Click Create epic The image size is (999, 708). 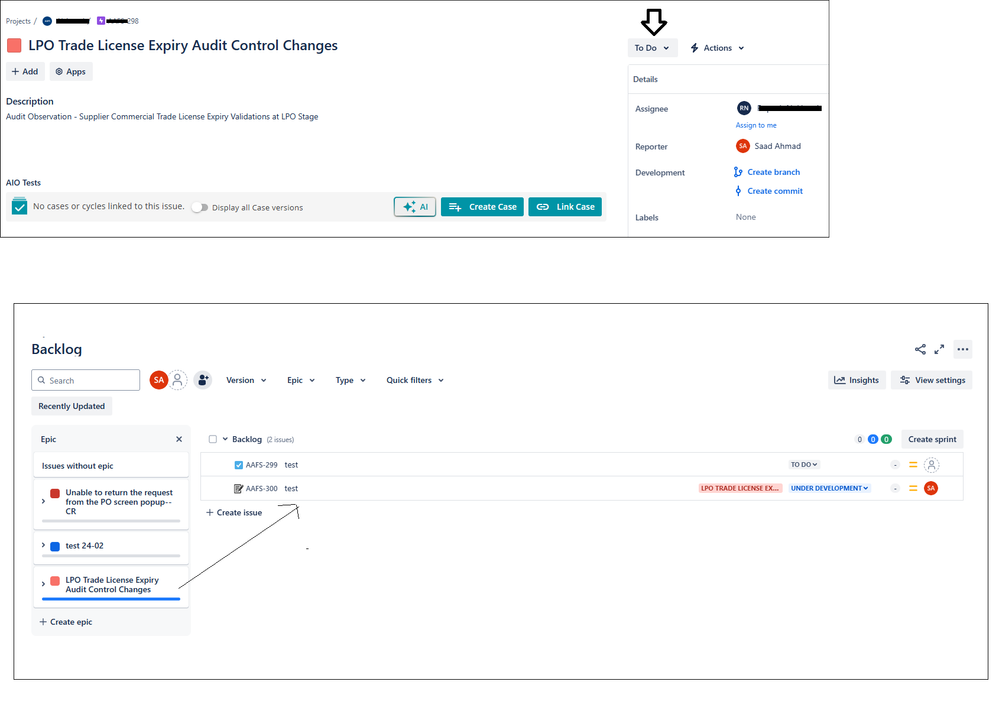[x=66, y=621]
